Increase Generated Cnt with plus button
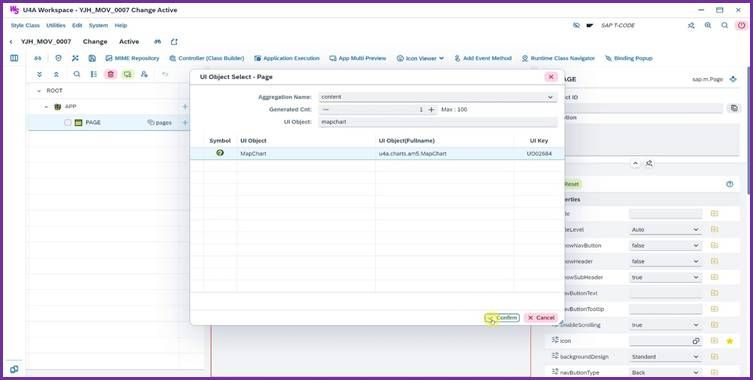This screenshot has height=380, width=753. pyautogui.click(x=431, y=110)
